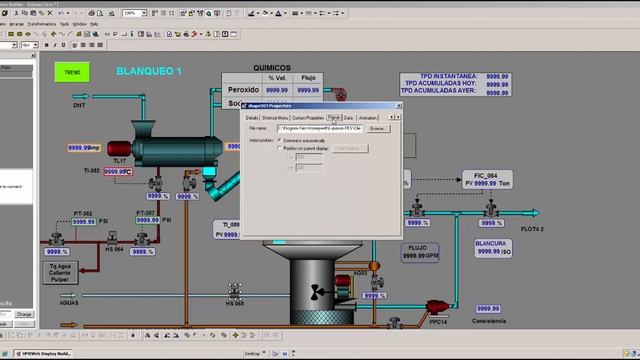Click the Undo arrow icon
The image size is (640, 360).
pos(60,13)
